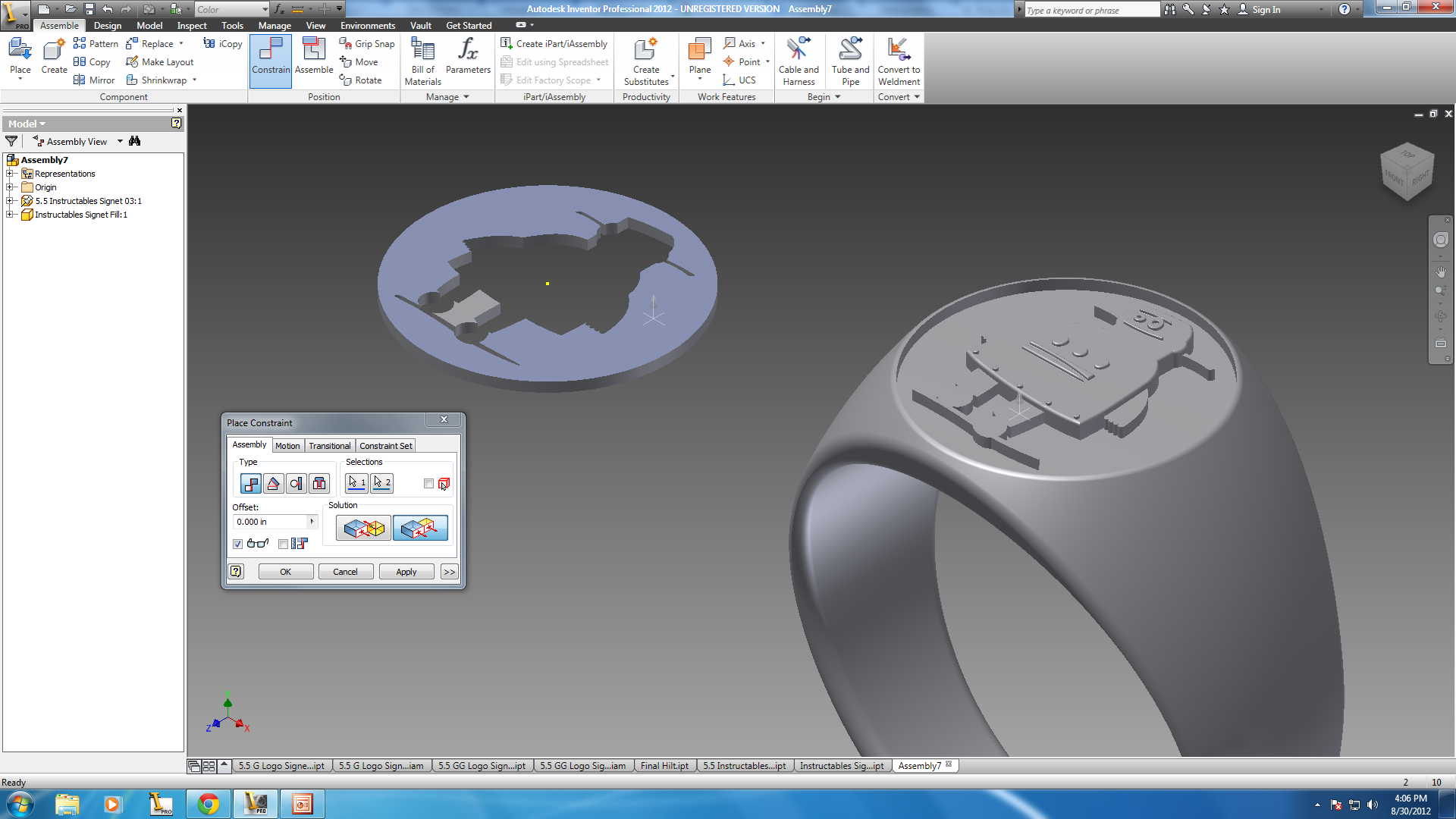
Task: Open the Environments ribbon tab
Action: click(x=368, y=25)
